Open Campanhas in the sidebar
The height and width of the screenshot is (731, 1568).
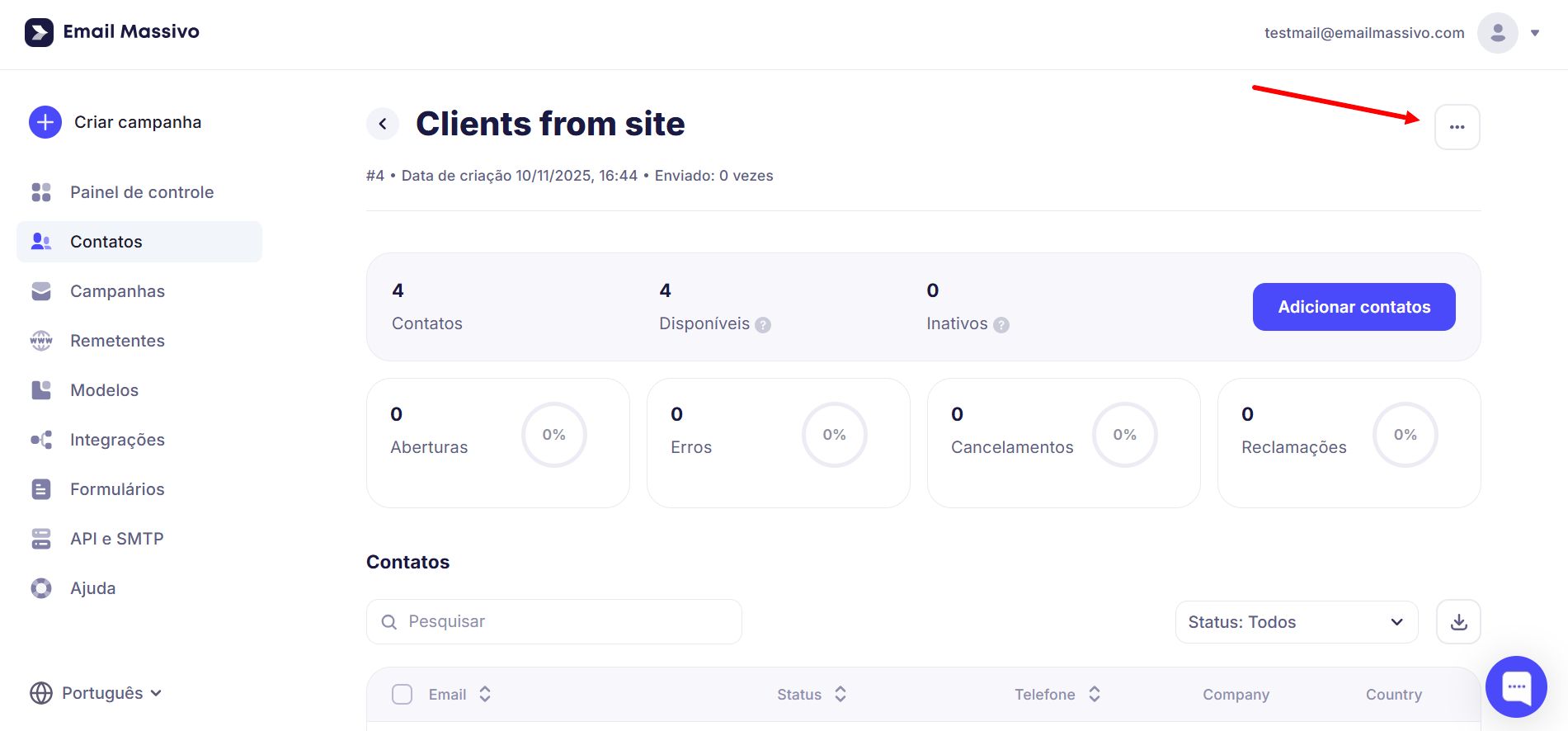click(117, 291)
